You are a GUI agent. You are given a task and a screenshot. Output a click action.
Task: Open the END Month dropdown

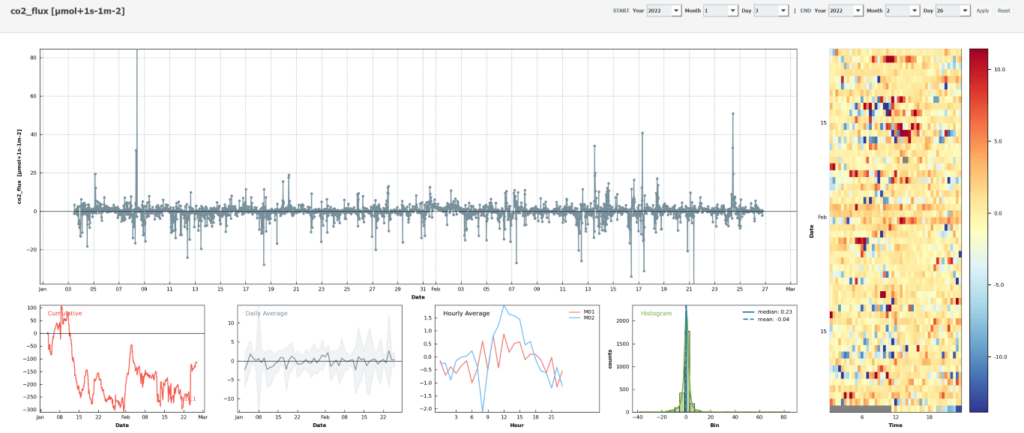(x=903, y=11)
